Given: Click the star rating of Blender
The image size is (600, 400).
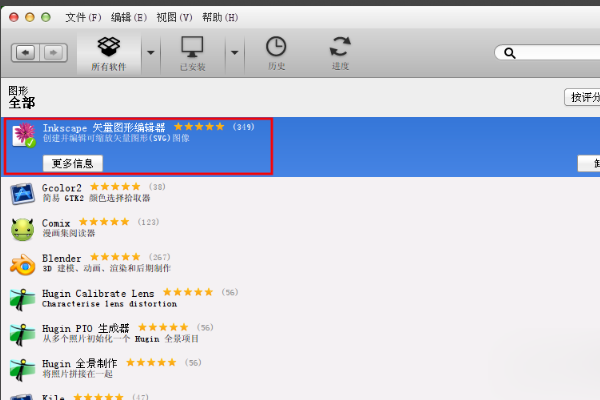Looking at the screenshot, I should (x=115, y=257).
